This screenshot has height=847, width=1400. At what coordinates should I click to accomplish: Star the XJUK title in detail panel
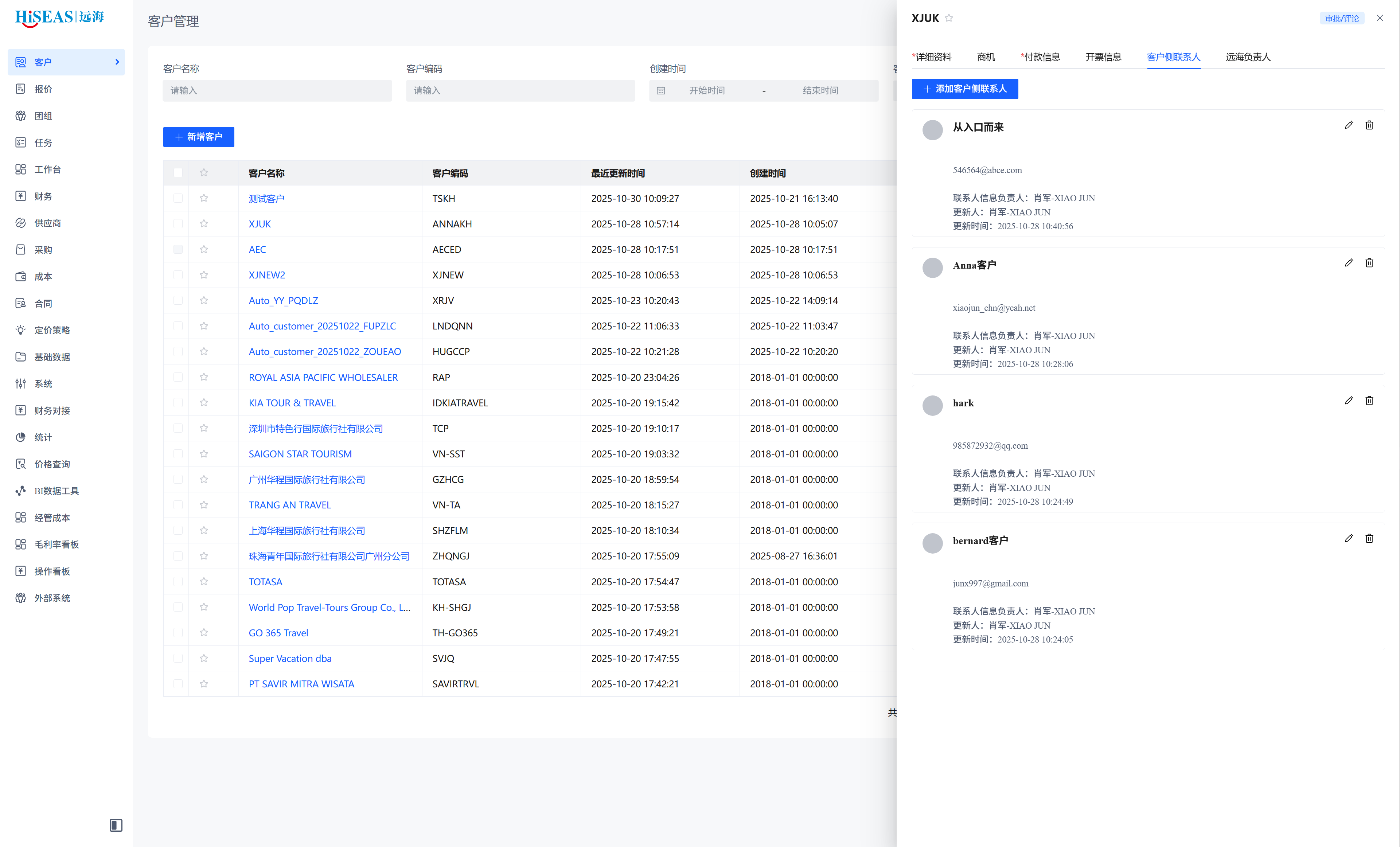[949, 18]
